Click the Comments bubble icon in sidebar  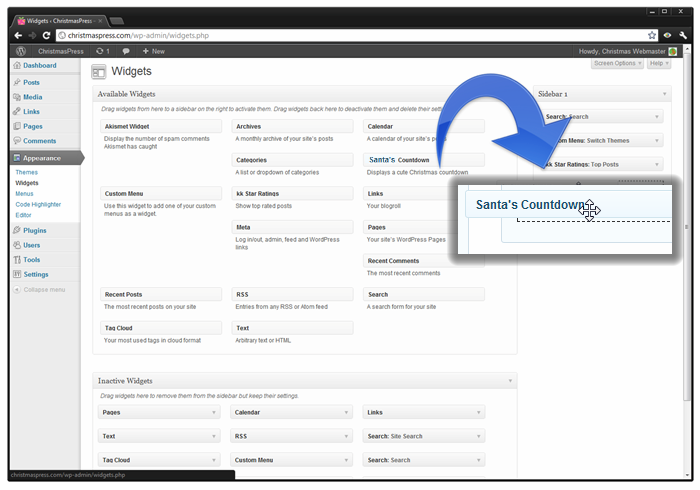pyautogui.click(x=17, y=141)
